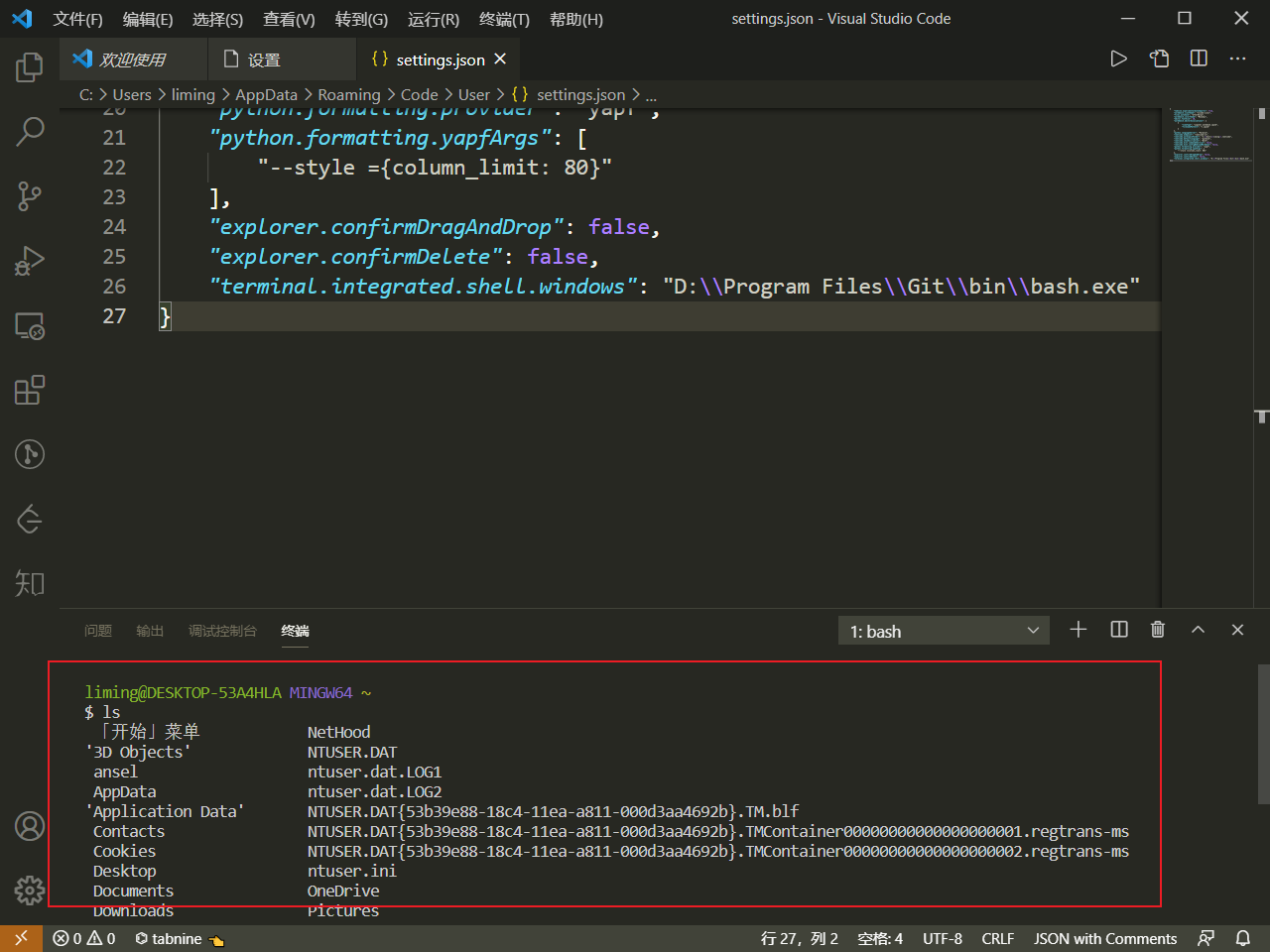Expand the panel with the chevron-up icon

point(1198,630)
